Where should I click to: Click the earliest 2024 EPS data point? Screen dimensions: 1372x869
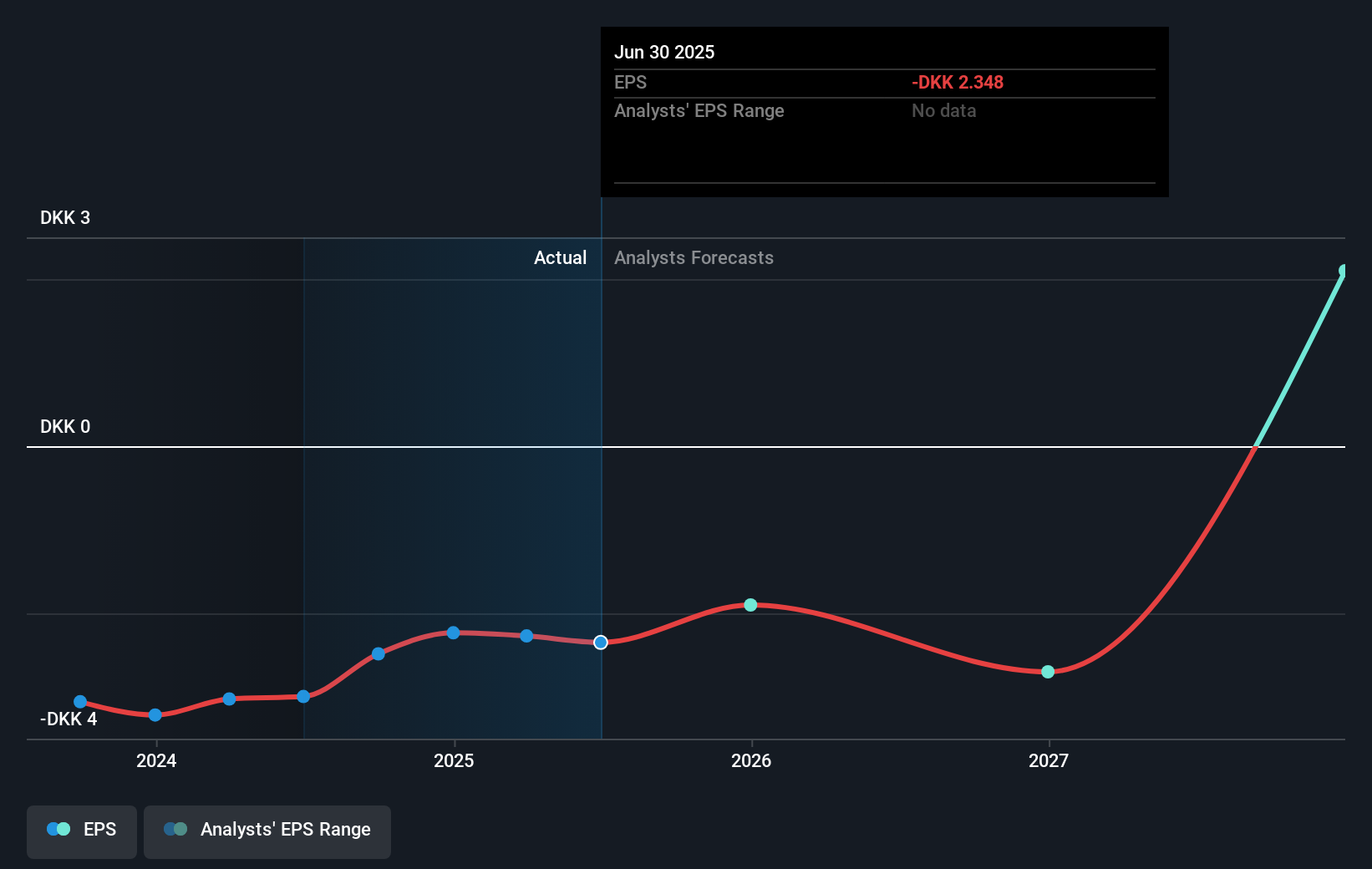tap(80, 702)
